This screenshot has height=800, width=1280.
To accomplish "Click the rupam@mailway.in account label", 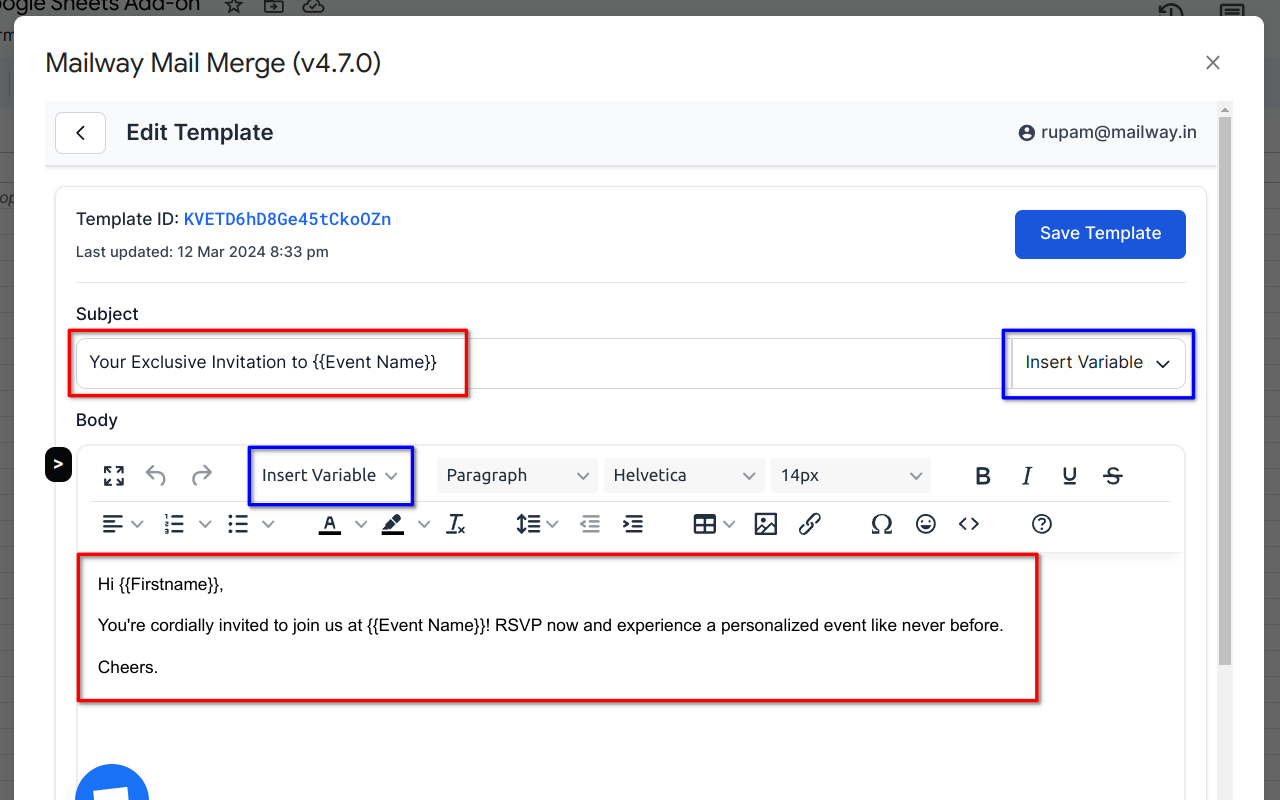I will point(1119,133).
